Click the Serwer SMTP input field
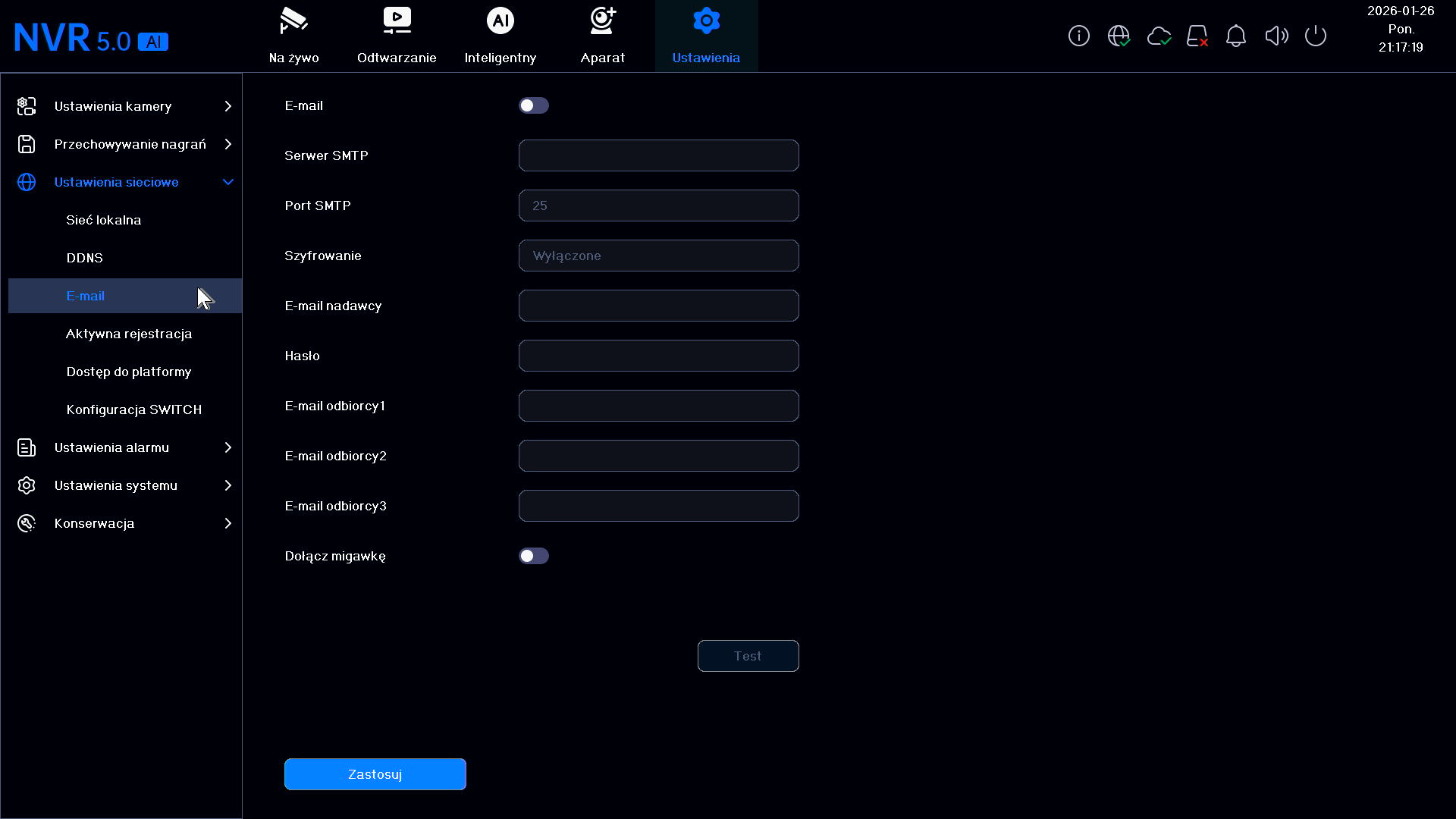1456x819 pixels. click(659, 155)
